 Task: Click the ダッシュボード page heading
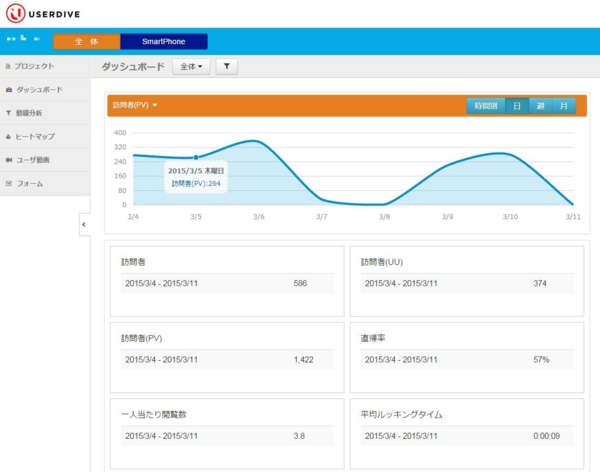pyautogui.click(x=133, y=67)
